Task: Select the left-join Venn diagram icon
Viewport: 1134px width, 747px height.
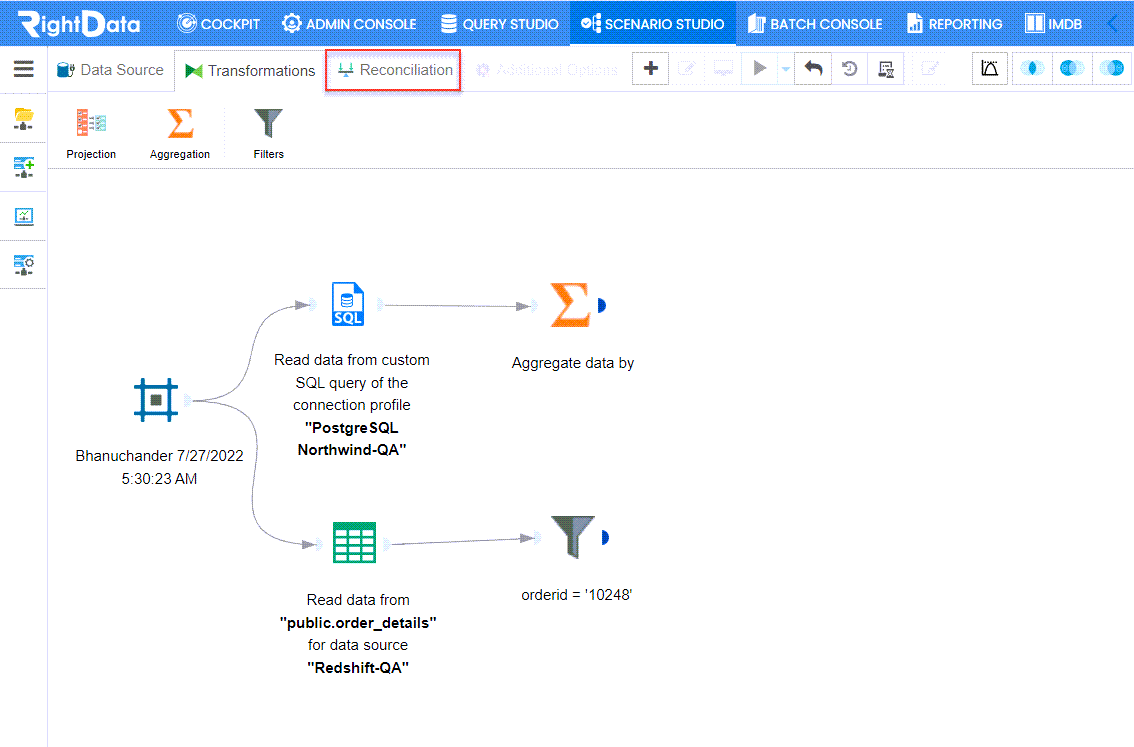Action: [x=1072, y=69]
